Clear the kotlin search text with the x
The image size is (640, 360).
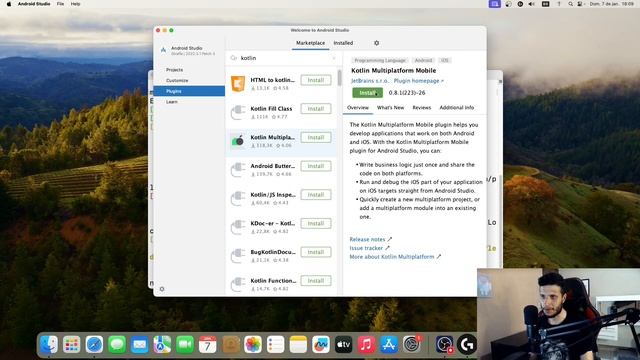coord(334,58)
